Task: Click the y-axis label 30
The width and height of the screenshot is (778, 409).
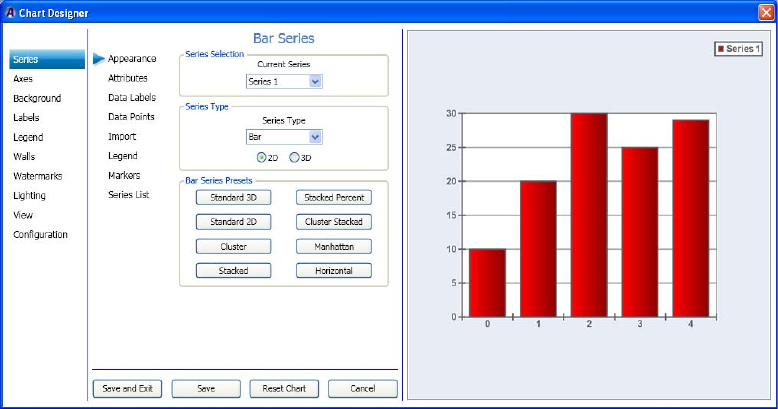Action: (x=451, y=114)
